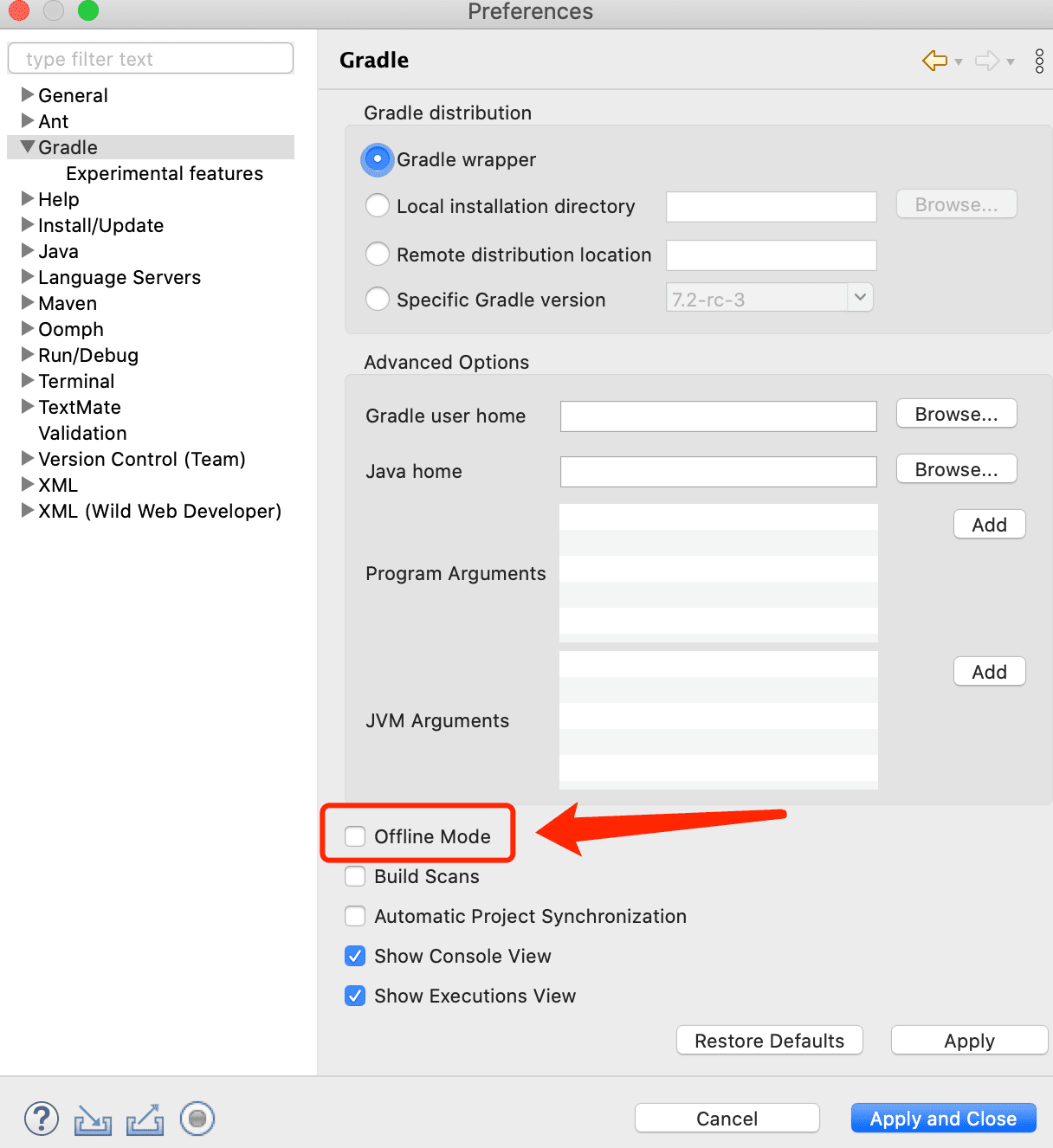Toggle Automatic Project Synchronization checkbox
The image size is (1053, 1148).
[x=355, y=916]
